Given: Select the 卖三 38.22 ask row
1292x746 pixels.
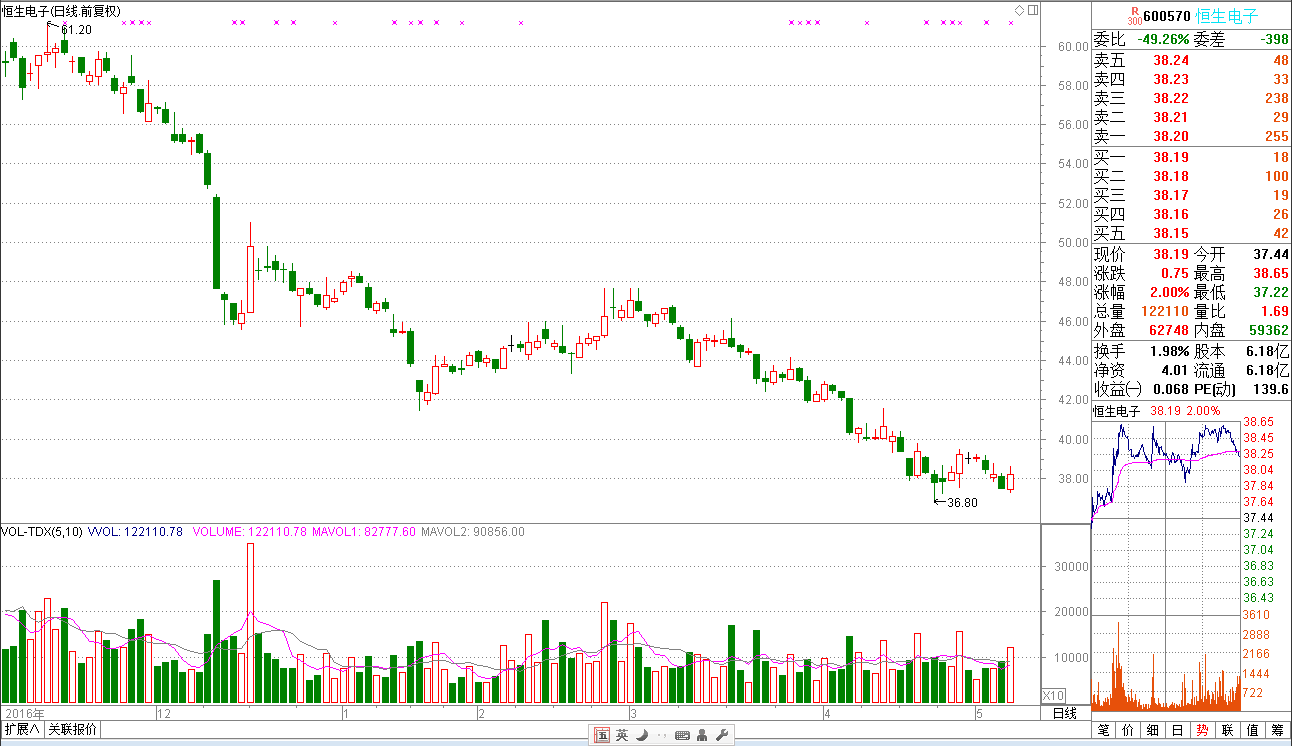Looking at the screenshot, I should [1191, 98].
